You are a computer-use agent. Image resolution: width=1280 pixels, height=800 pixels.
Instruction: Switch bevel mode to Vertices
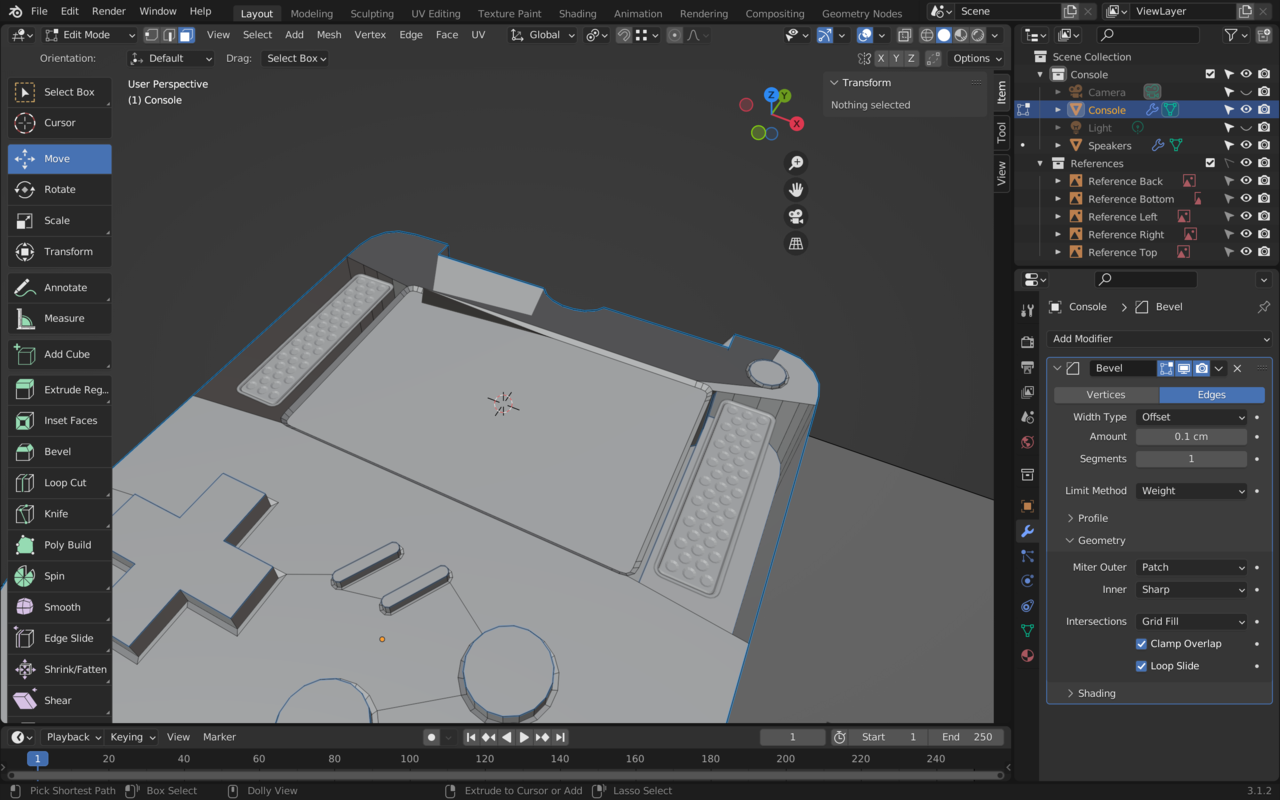click(x=1105, y=395)
